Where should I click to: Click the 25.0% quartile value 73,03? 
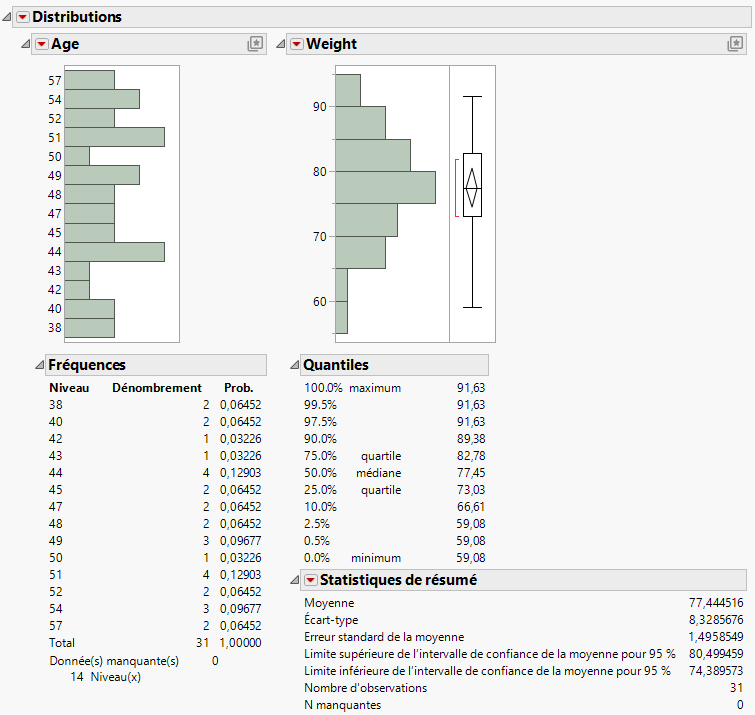click(x=471, y=490)
